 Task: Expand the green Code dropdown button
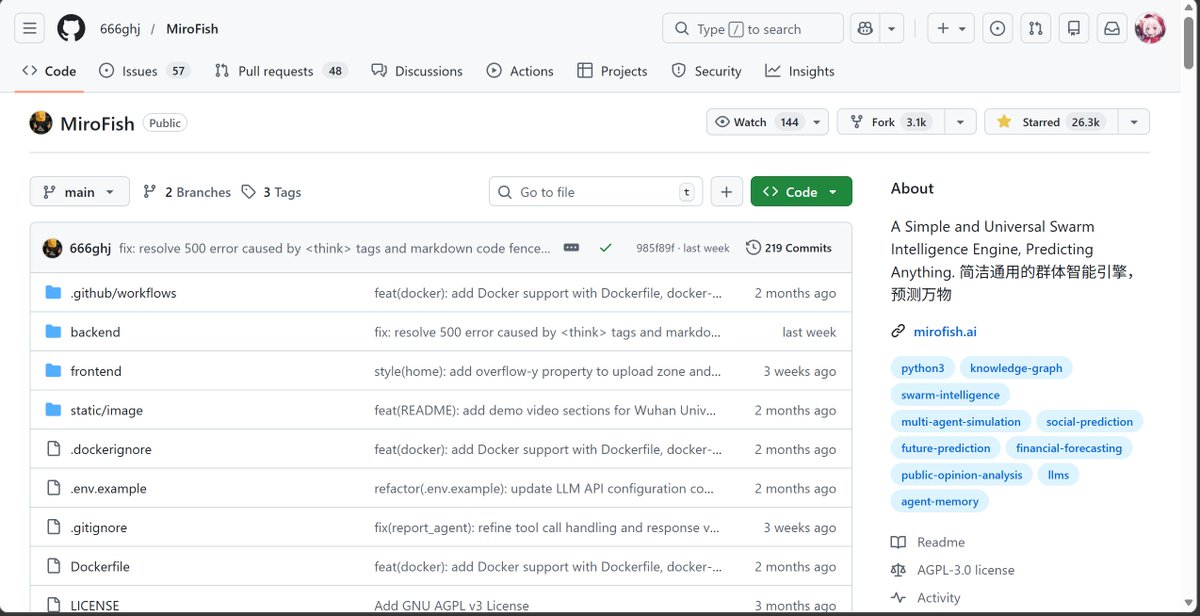(x=801, y=192)
